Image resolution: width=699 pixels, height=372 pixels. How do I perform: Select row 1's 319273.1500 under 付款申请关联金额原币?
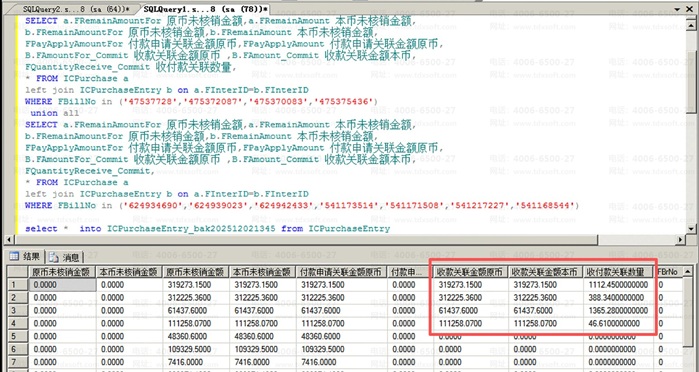(x=341, y=285)
